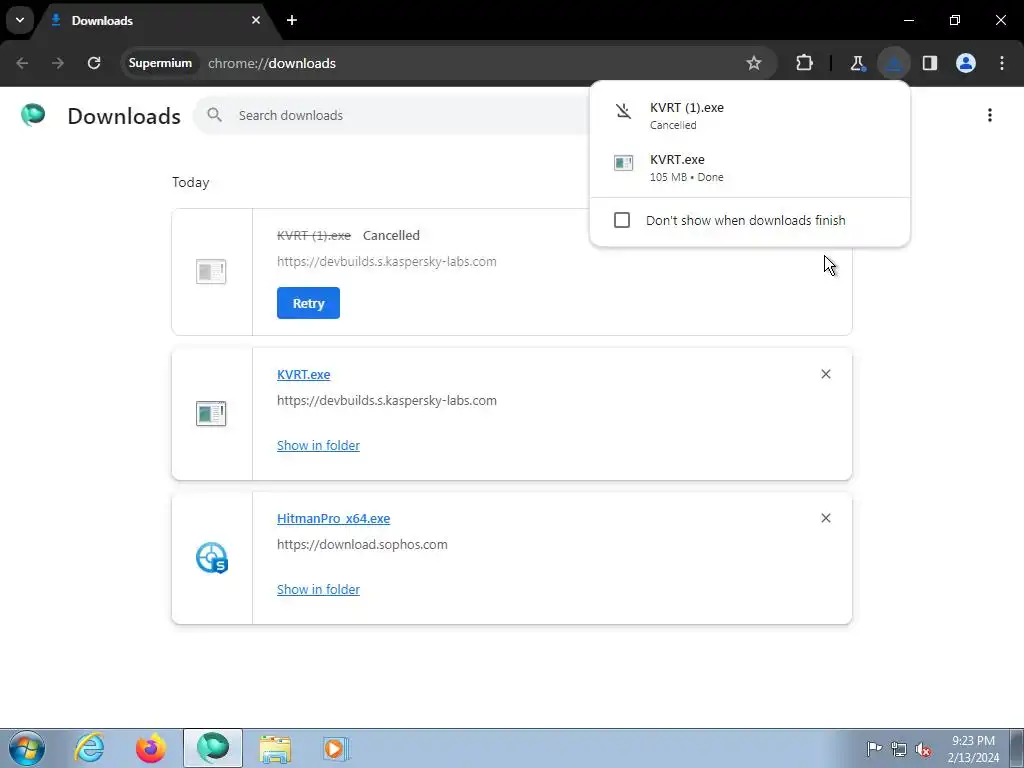Click the cancelled KVRT (1).exe file icon
1024x768 pixels.
coord(211,272)
